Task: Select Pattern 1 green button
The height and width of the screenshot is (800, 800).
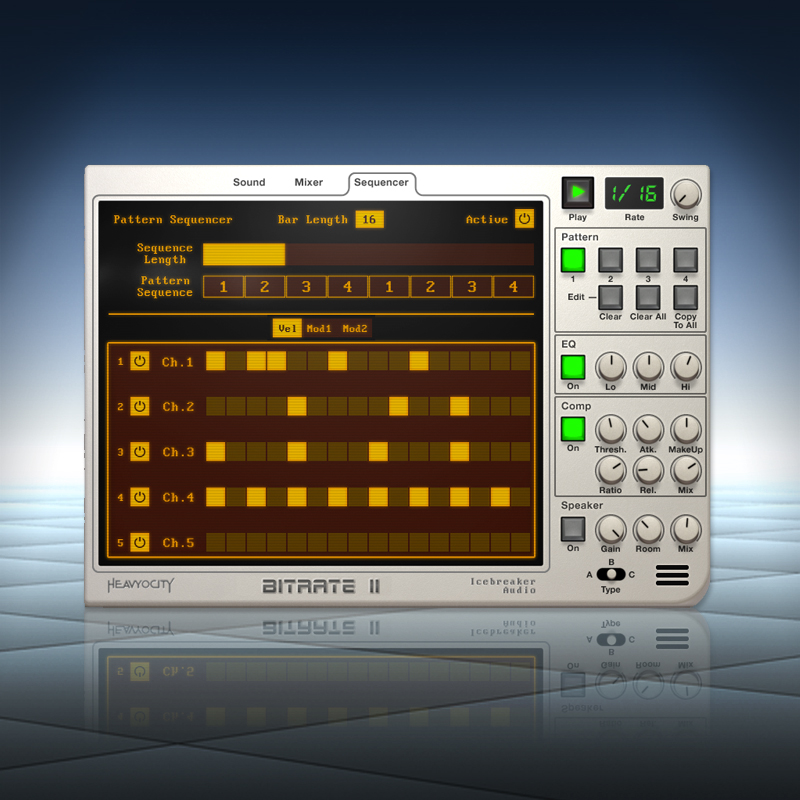Action: (x=573, y=260)
